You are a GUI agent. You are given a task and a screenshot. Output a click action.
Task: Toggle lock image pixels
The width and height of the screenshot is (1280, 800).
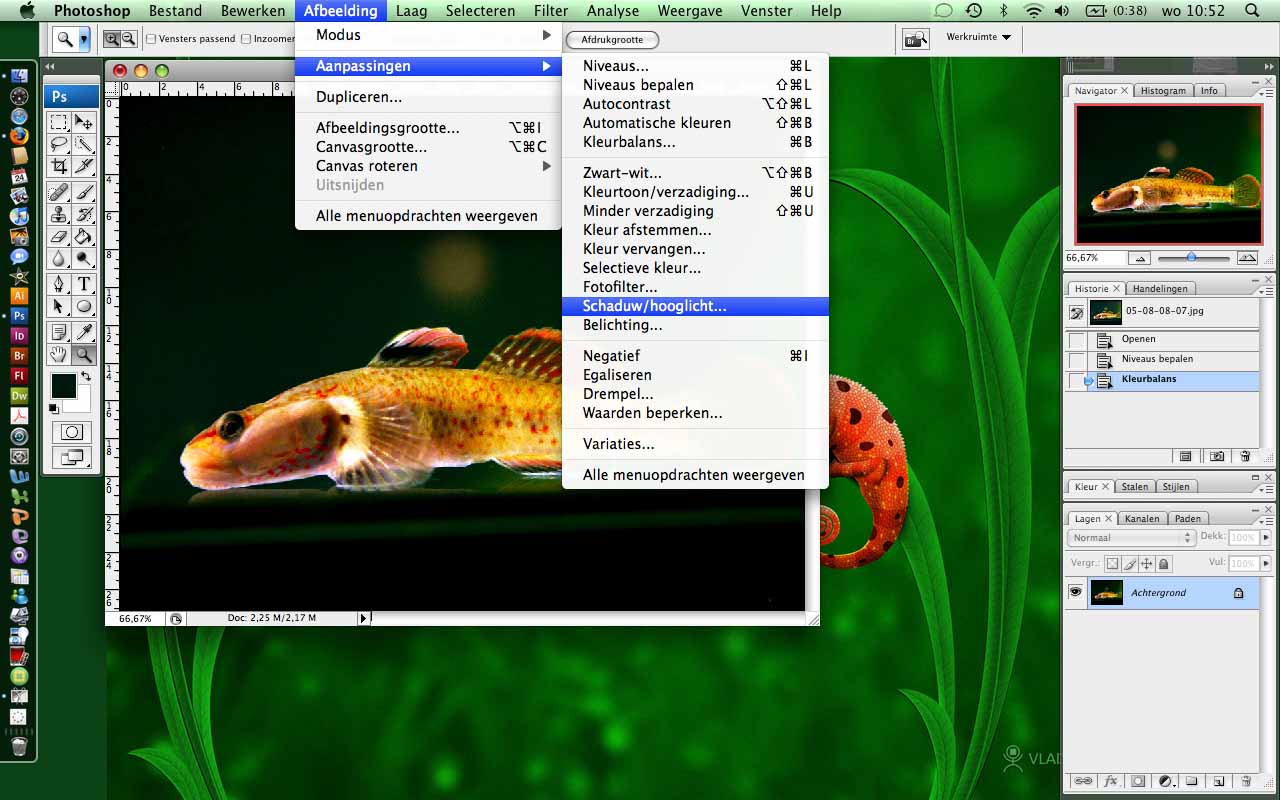tap(1130, 564)
